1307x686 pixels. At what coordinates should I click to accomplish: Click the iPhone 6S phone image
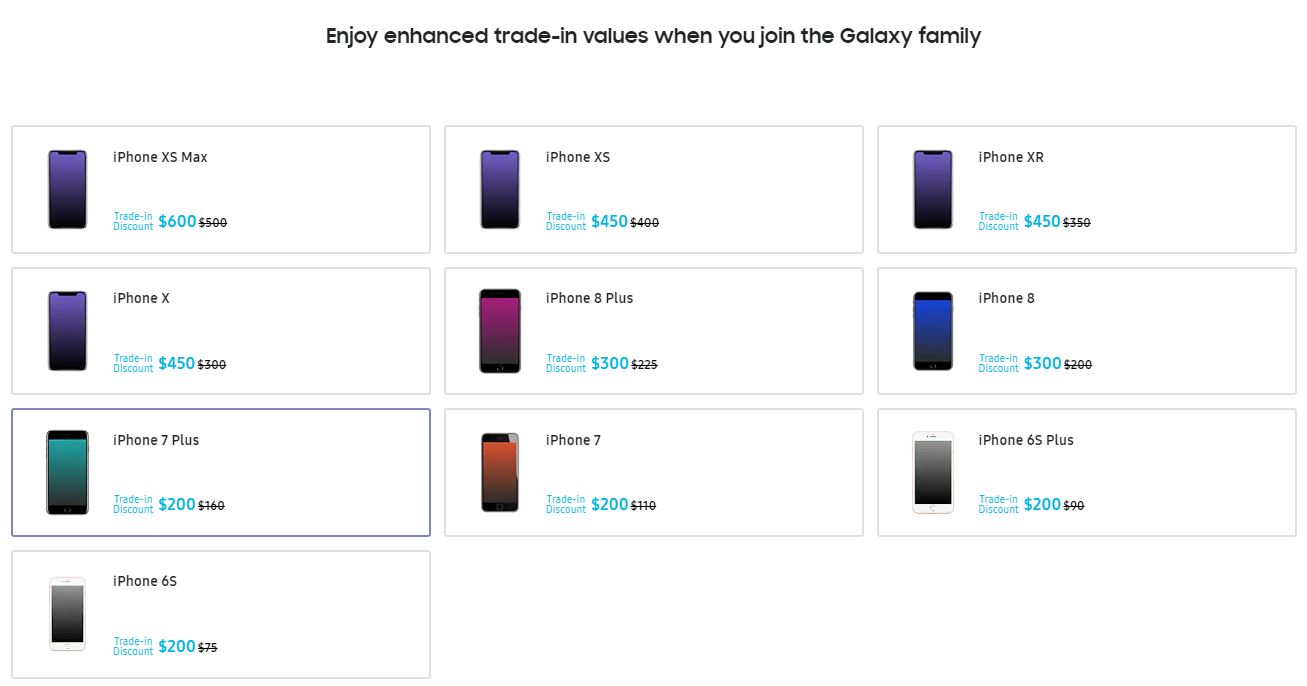pyautogui.click(x=68, y=614)
